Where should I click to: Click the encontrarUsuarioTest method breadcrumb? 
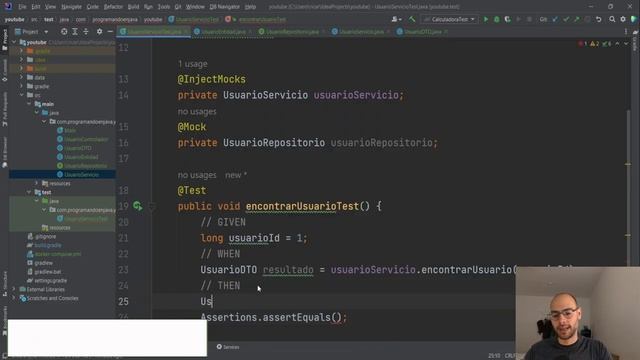[x=262, y=19]
